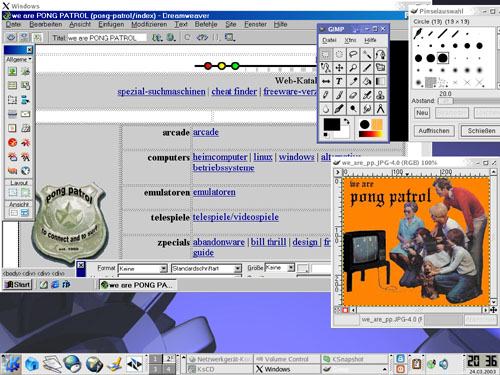Screen dimensions: 500x375
Task: Select the Lasso free select tool
Action: point(353,54)
